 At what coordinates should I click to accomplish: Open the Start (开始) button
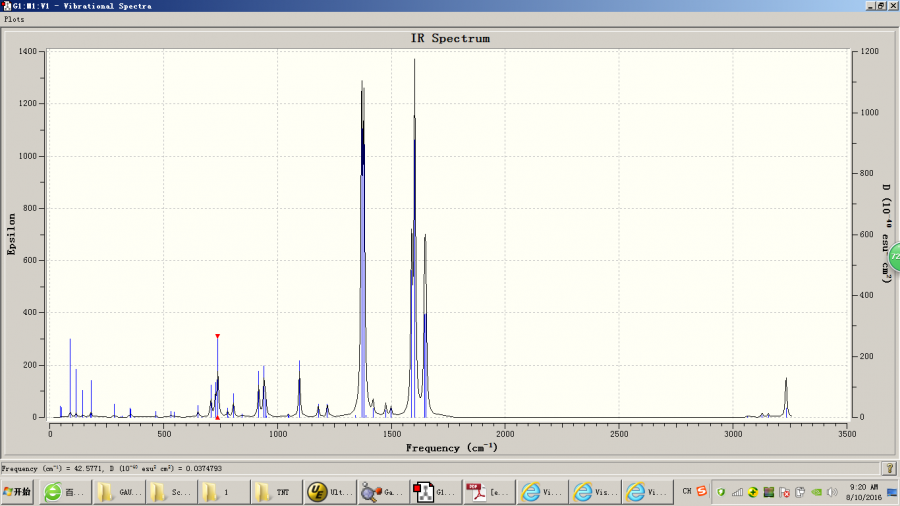[x=17, y=492]
